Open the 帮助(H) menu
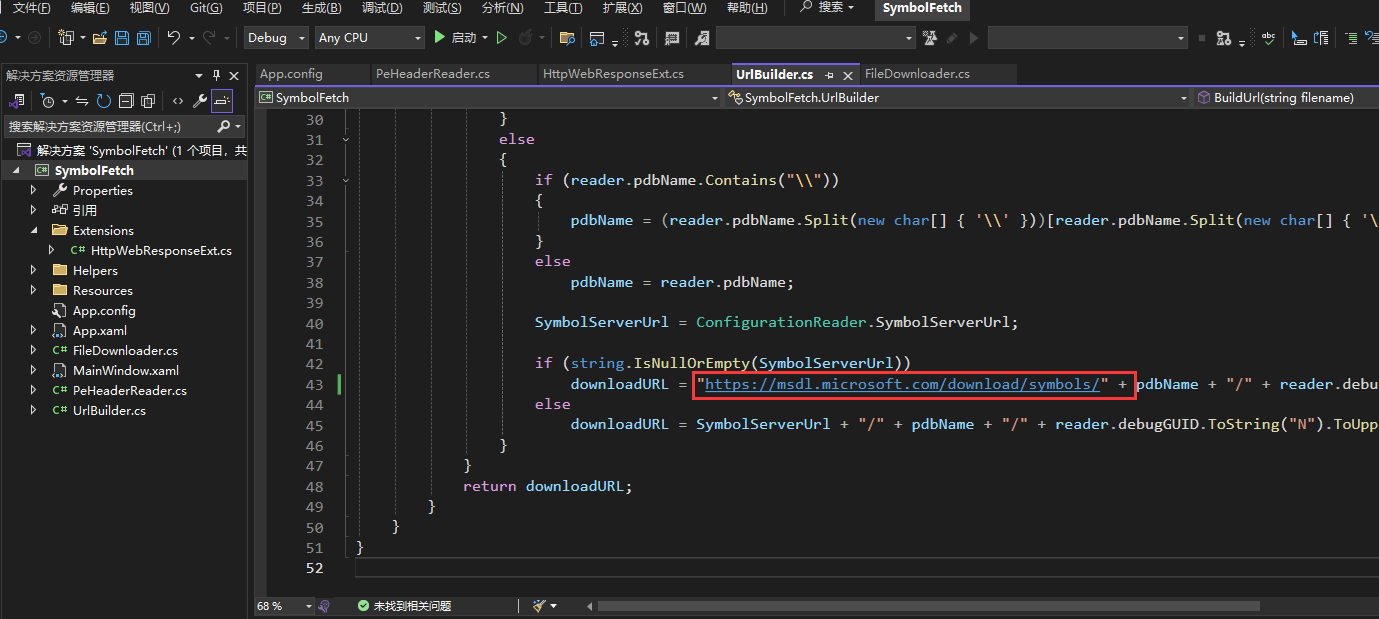1379x619 pixels. click(x=747, y=8)
